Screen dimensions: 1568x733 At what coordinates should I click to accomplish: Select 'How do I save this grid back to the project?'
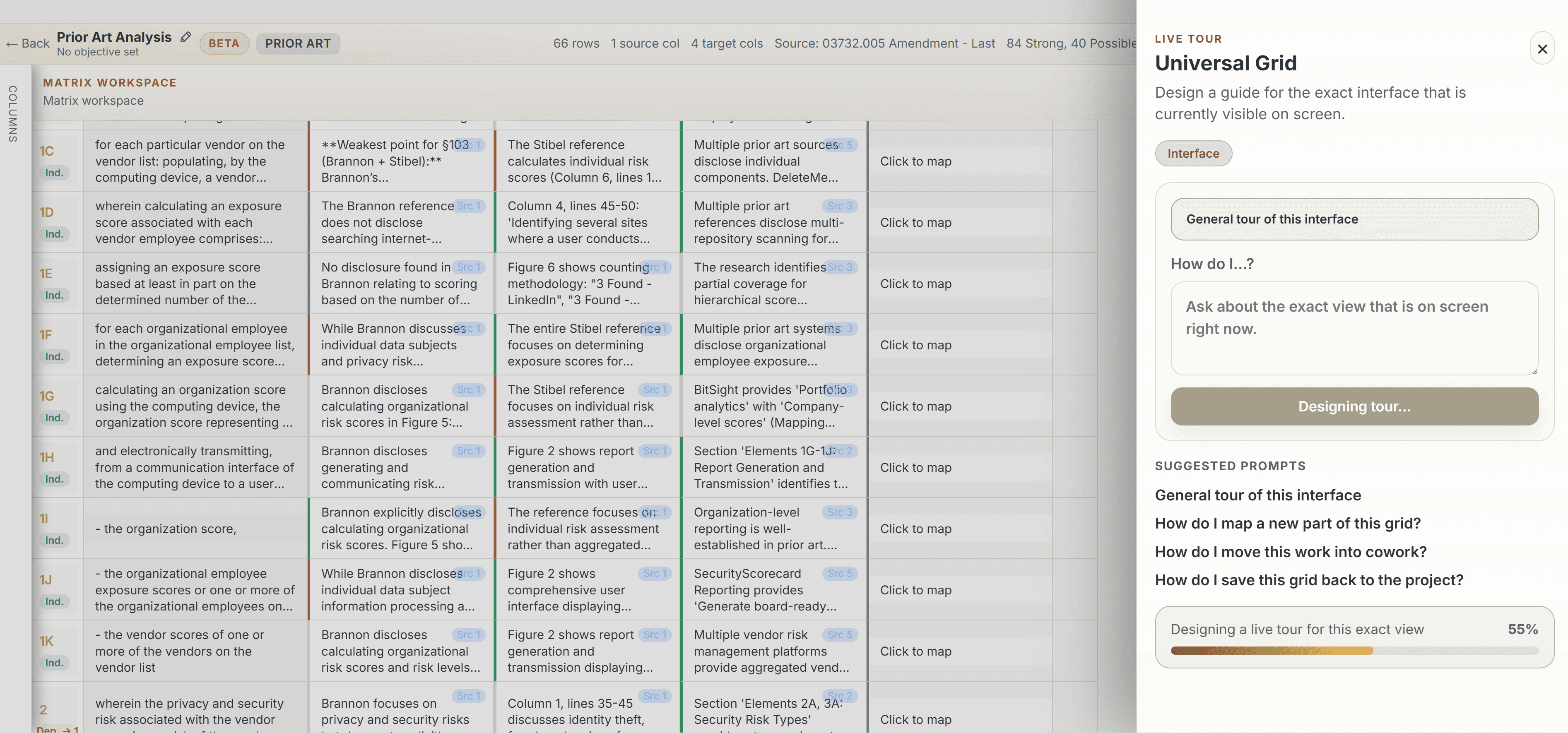[1309, 580]
